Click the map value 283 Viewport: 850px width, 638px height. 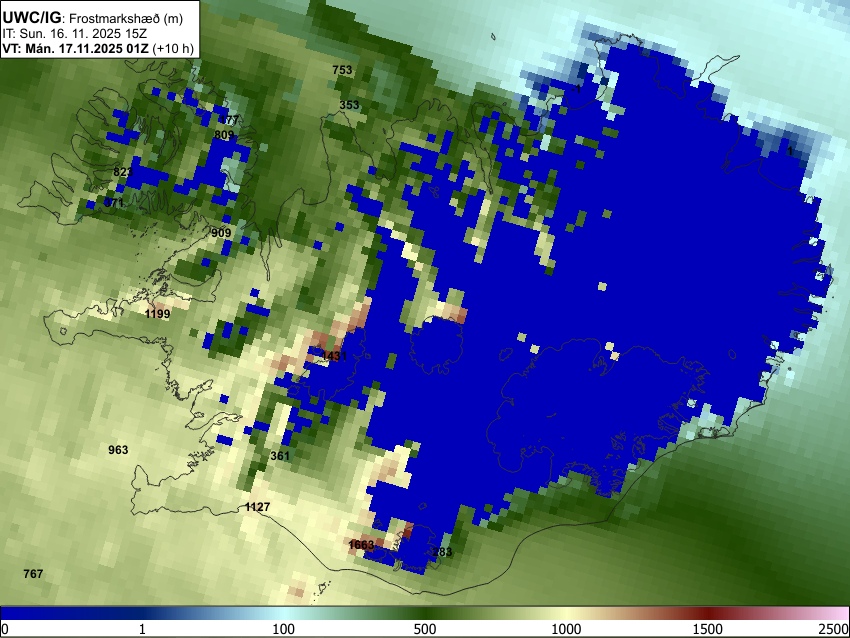click(x=442, y=552)
